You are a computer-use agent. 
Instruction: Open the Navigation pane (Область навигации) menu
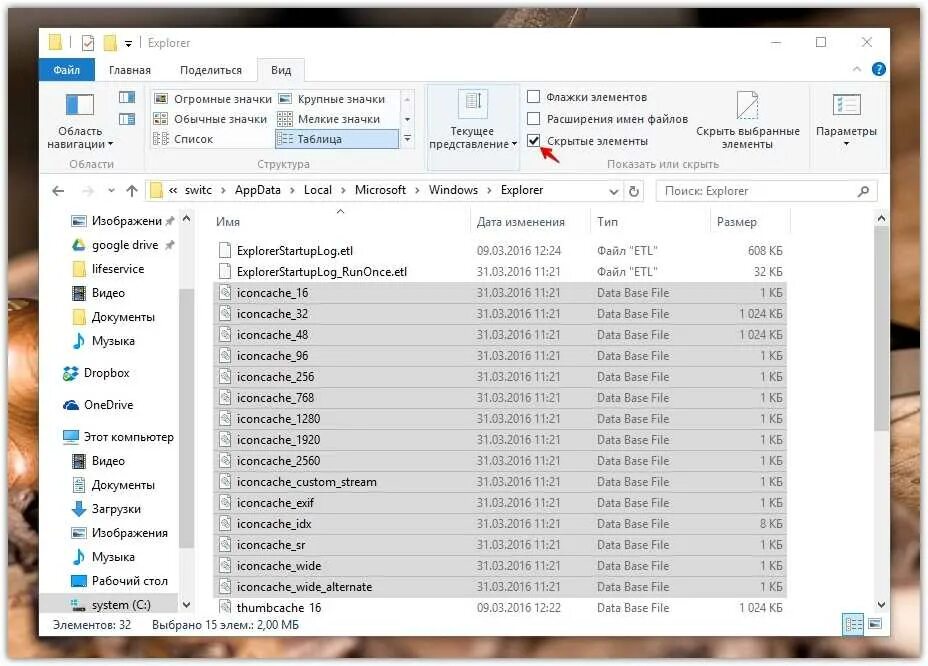(80, 121)
